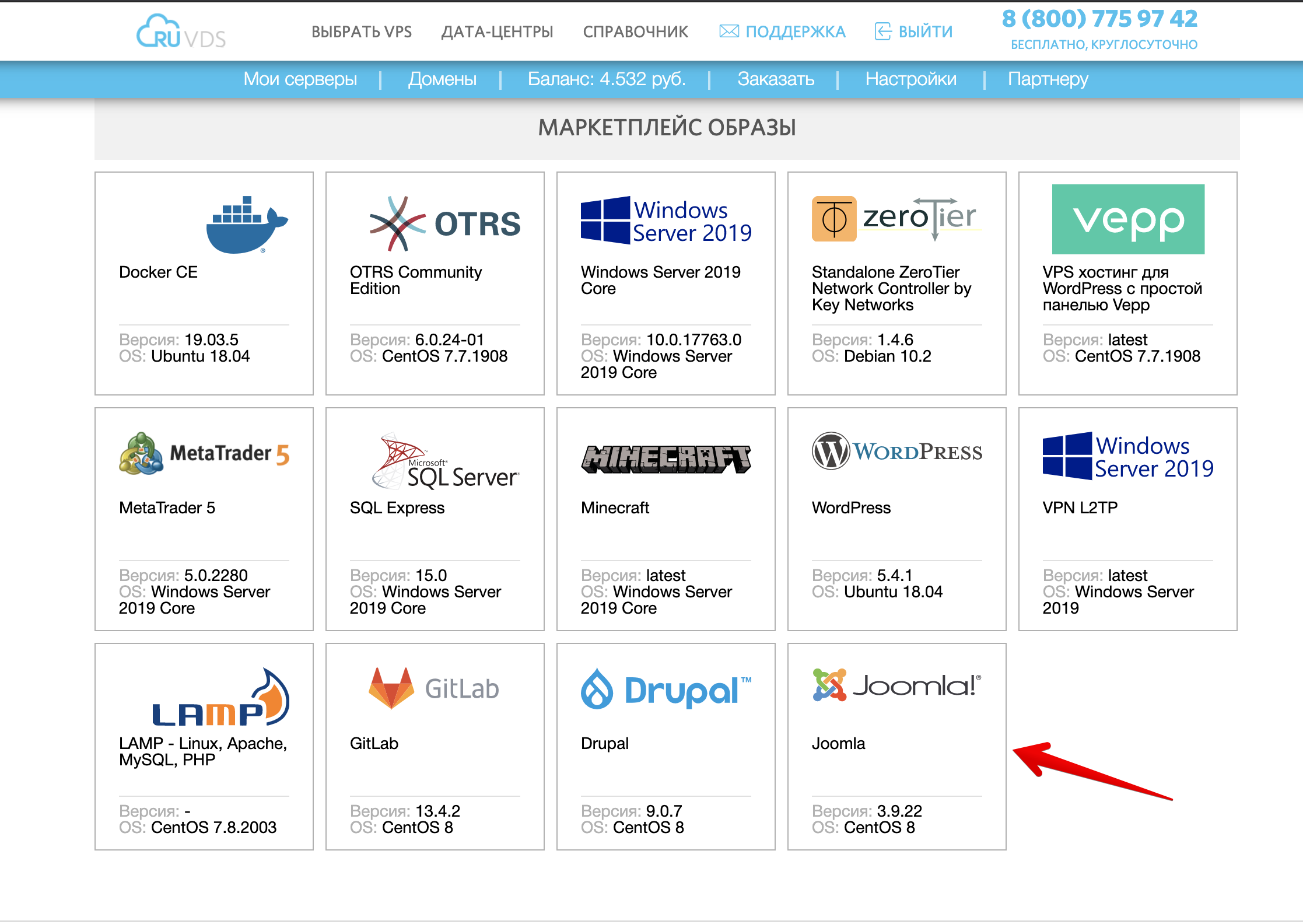Click the Vepp WordPress hosting logo
The image size is (1303, 924).
click(1126, 219)
